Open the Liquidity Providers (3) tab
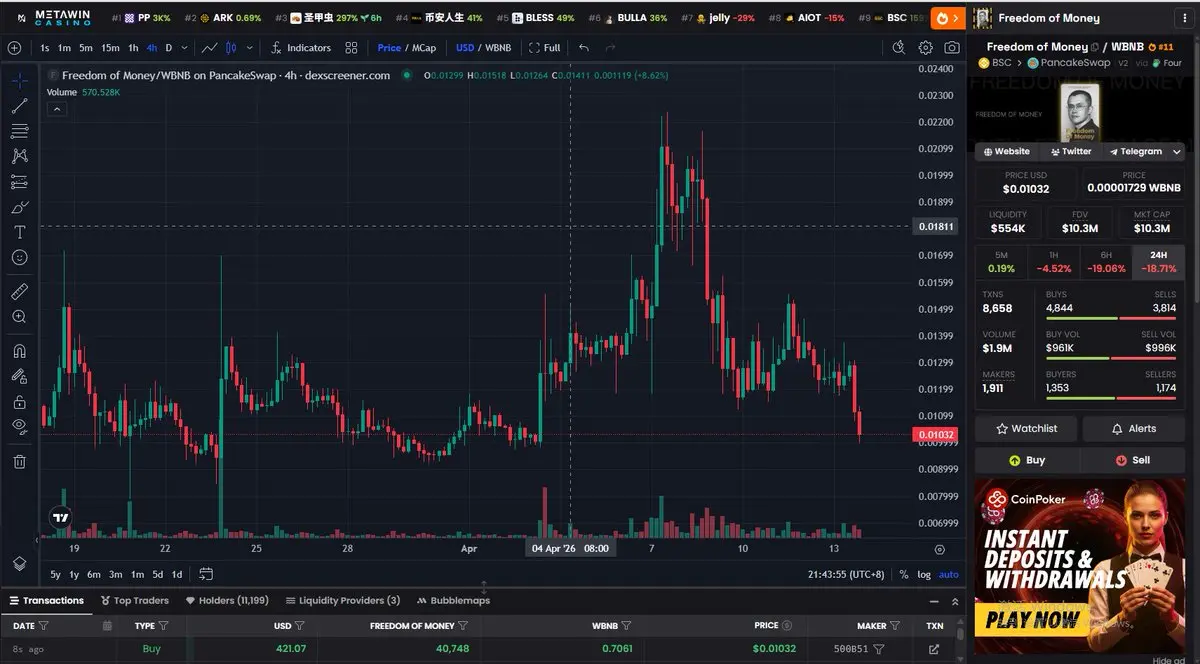This screenshot has height=664, width=1200. (342, 600)
